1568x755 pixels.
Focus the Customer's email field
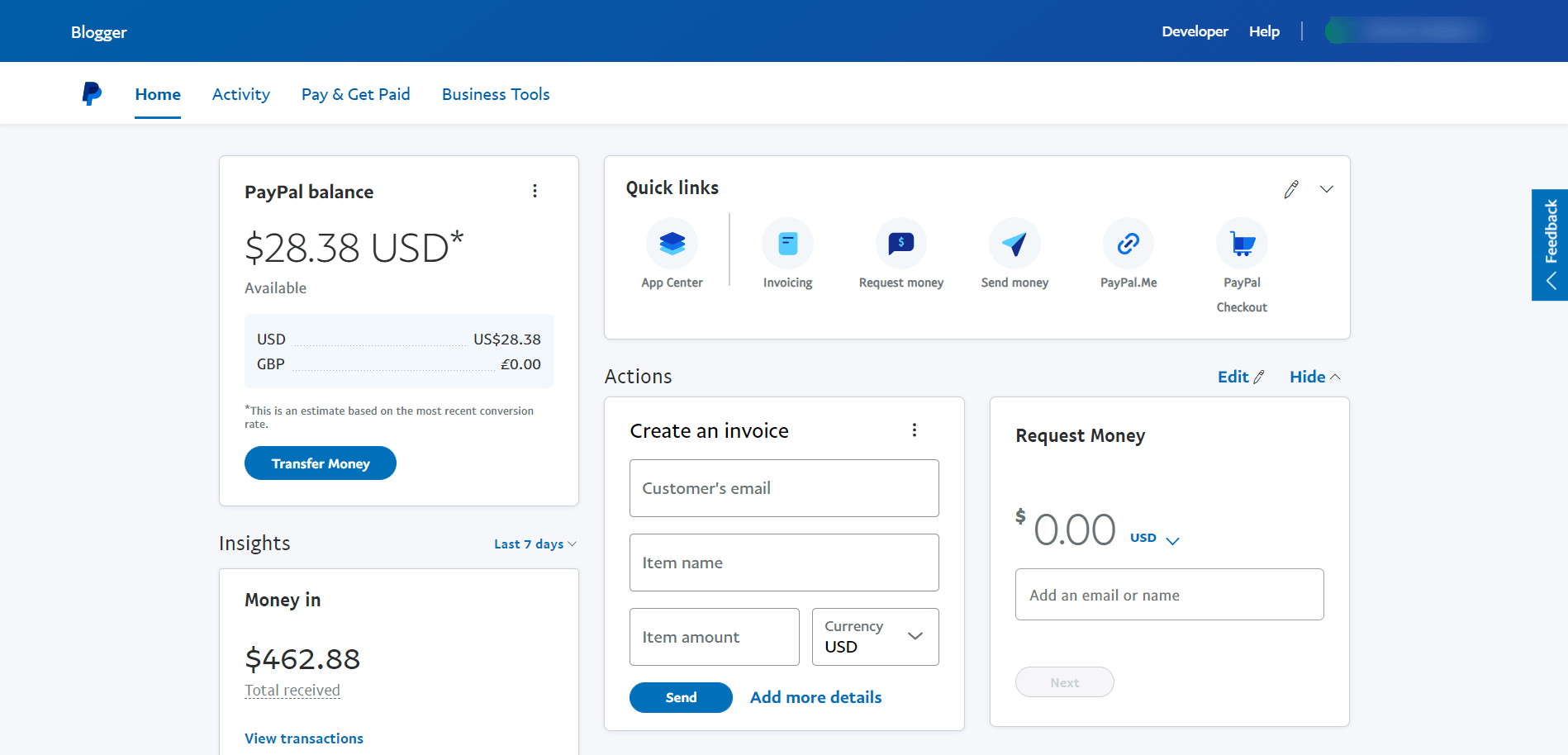click(784, 488)
